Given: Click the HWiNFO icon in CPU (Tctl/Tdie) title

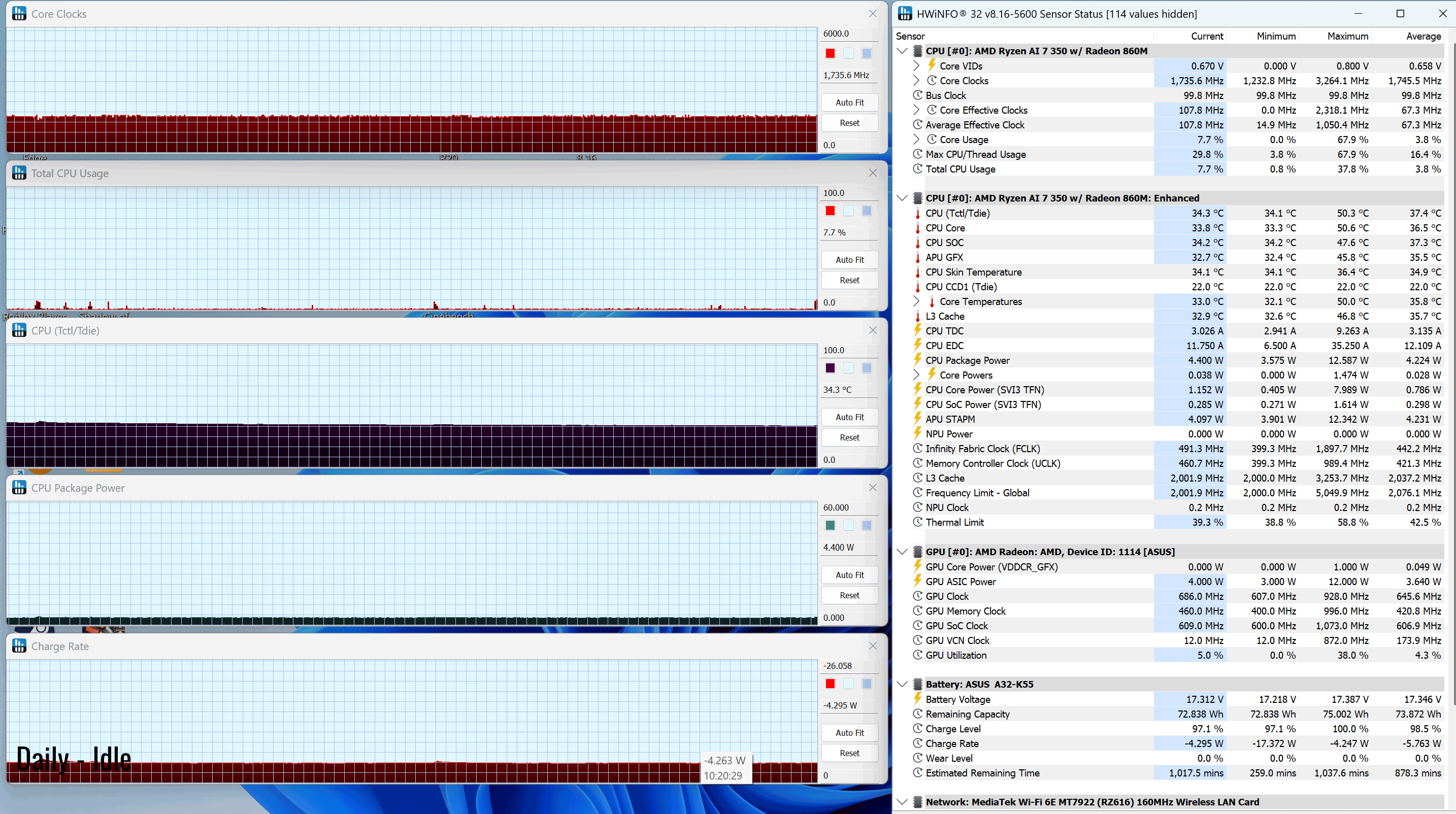Looking at the screenshot, I should tap(19, 330).
